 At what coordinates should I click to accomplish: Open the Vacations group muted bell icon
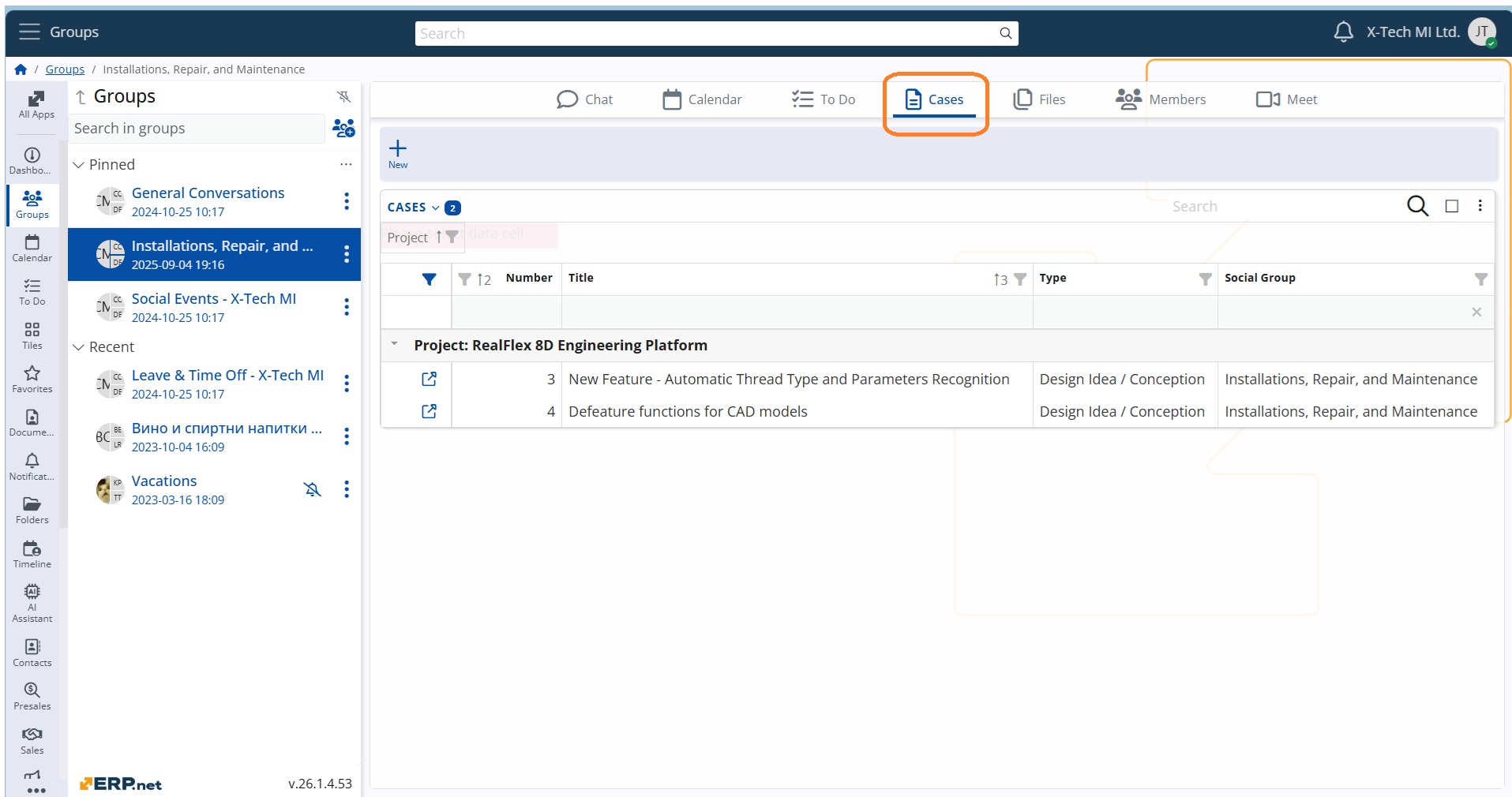point(313,489)
